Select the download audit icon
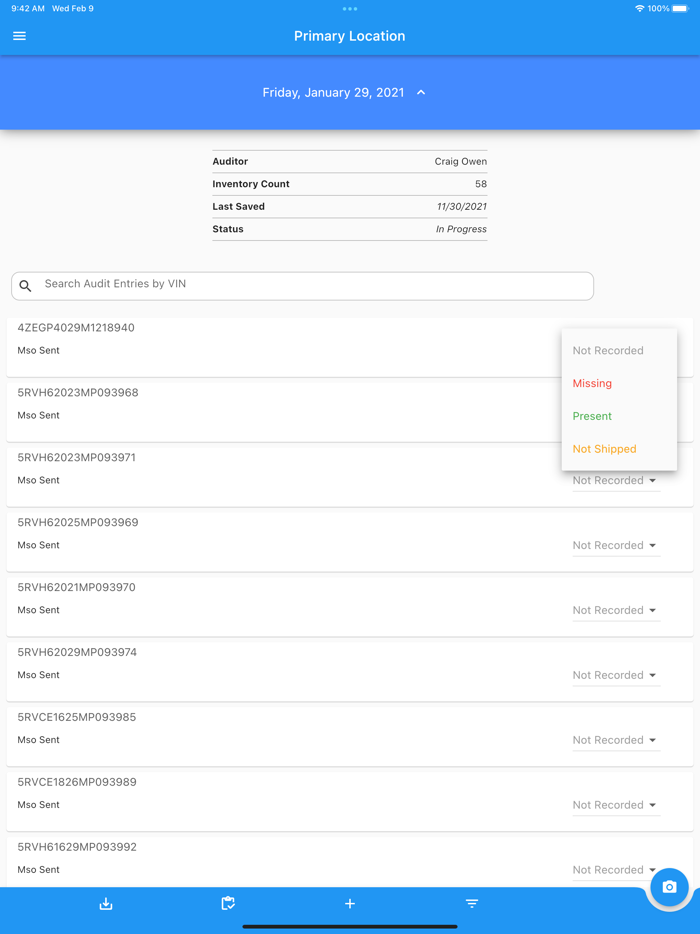 tap(105, 903)
